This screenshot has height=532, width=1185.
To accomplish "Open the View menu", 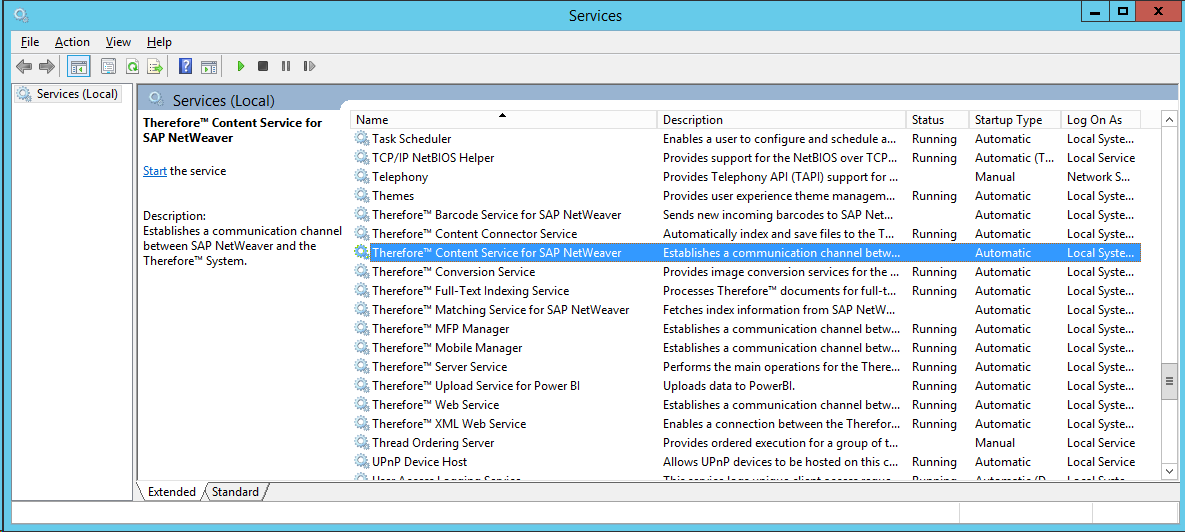I will click(x=118, y=42).
